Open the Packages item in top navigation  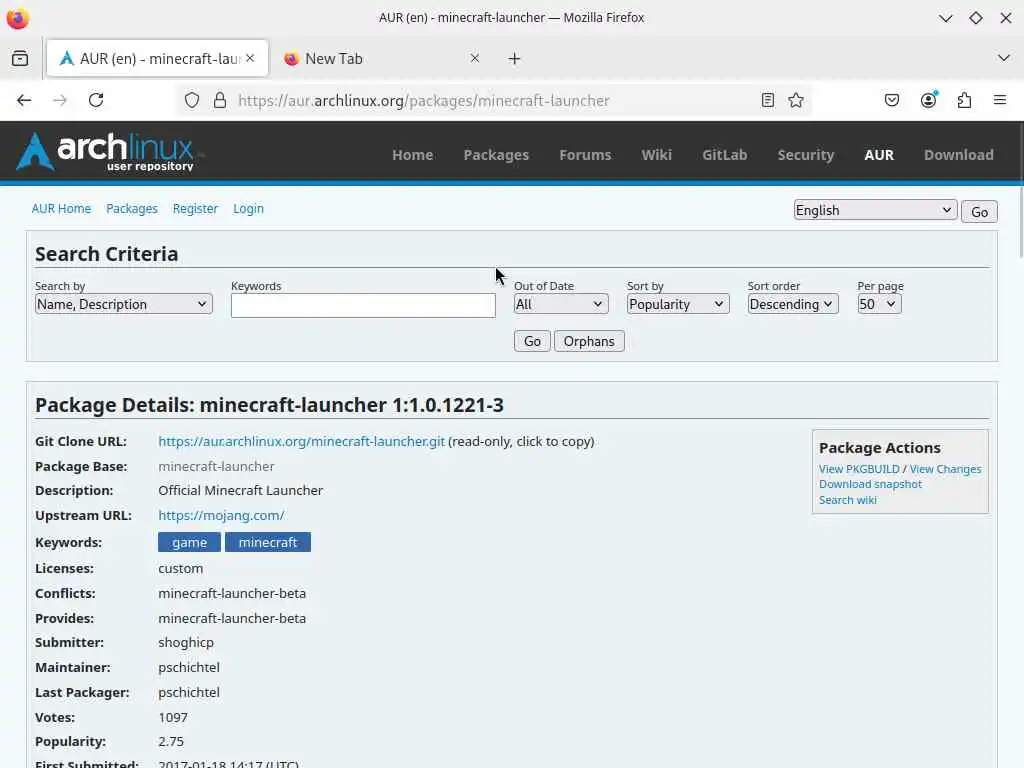coord(496,155)
